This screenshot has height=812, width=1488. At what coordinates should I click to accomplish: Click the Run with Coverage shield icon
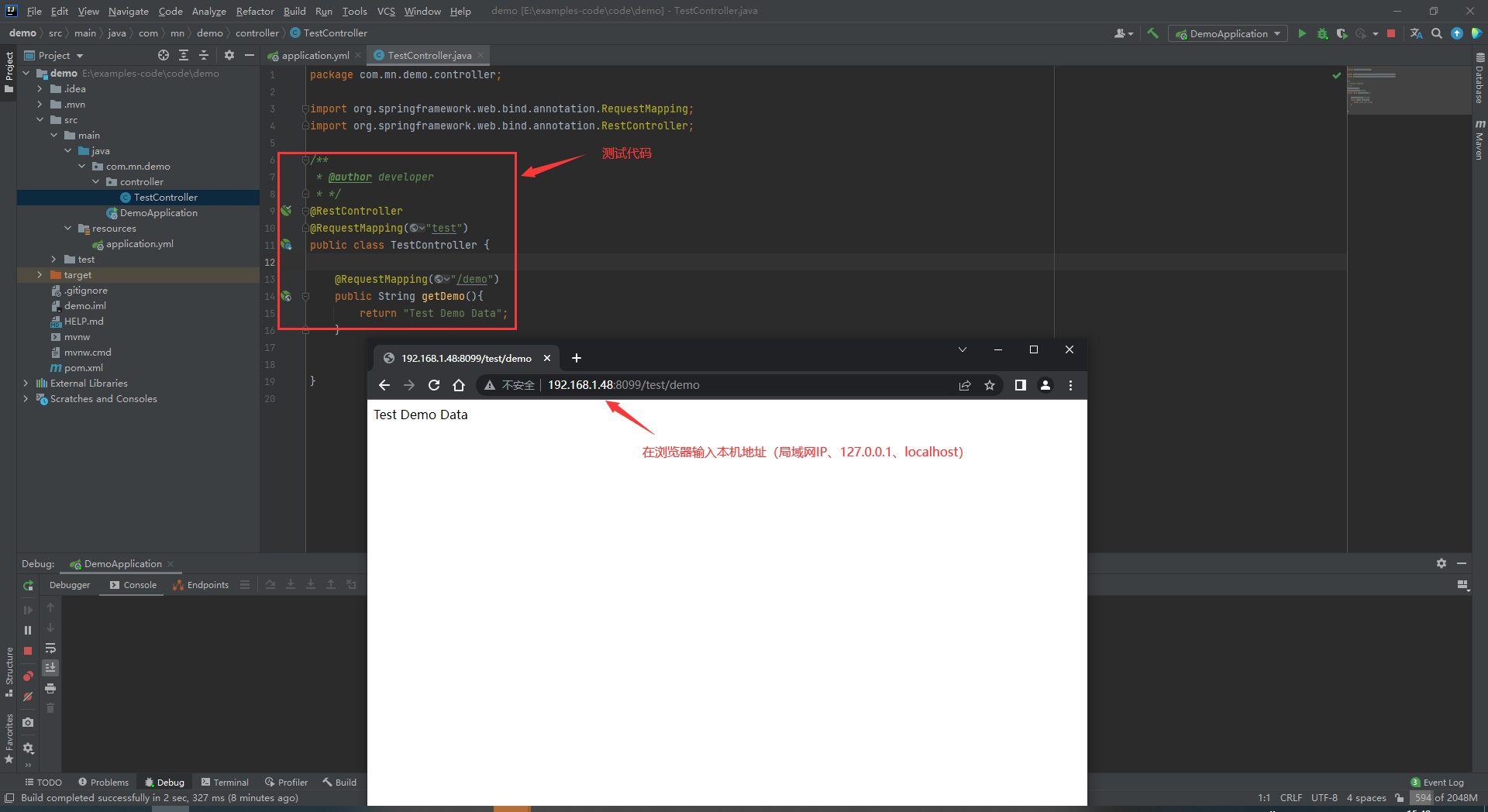(x=1342, y=33)
